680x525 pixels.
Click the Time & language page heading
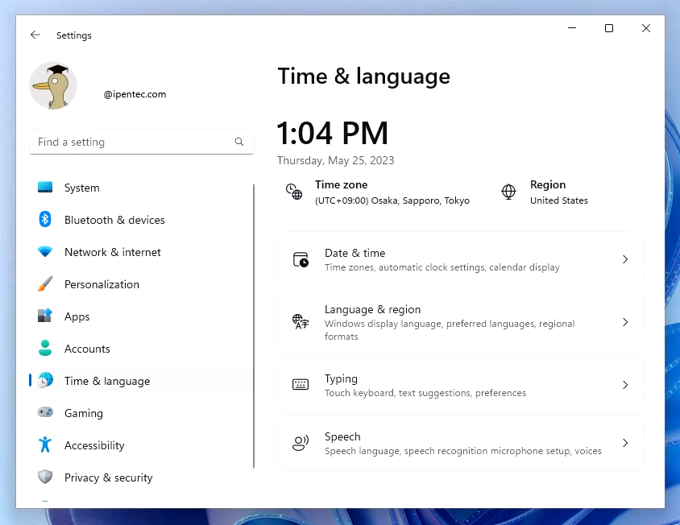363,76
